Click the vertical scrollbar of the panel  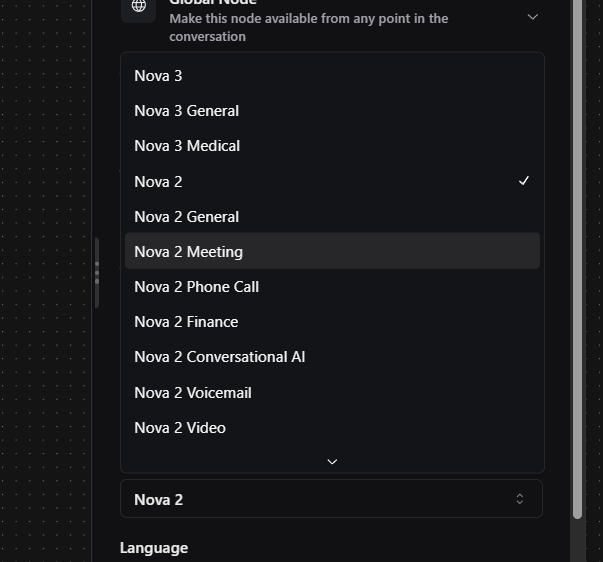pyautogui.click(x=577, y=260)
